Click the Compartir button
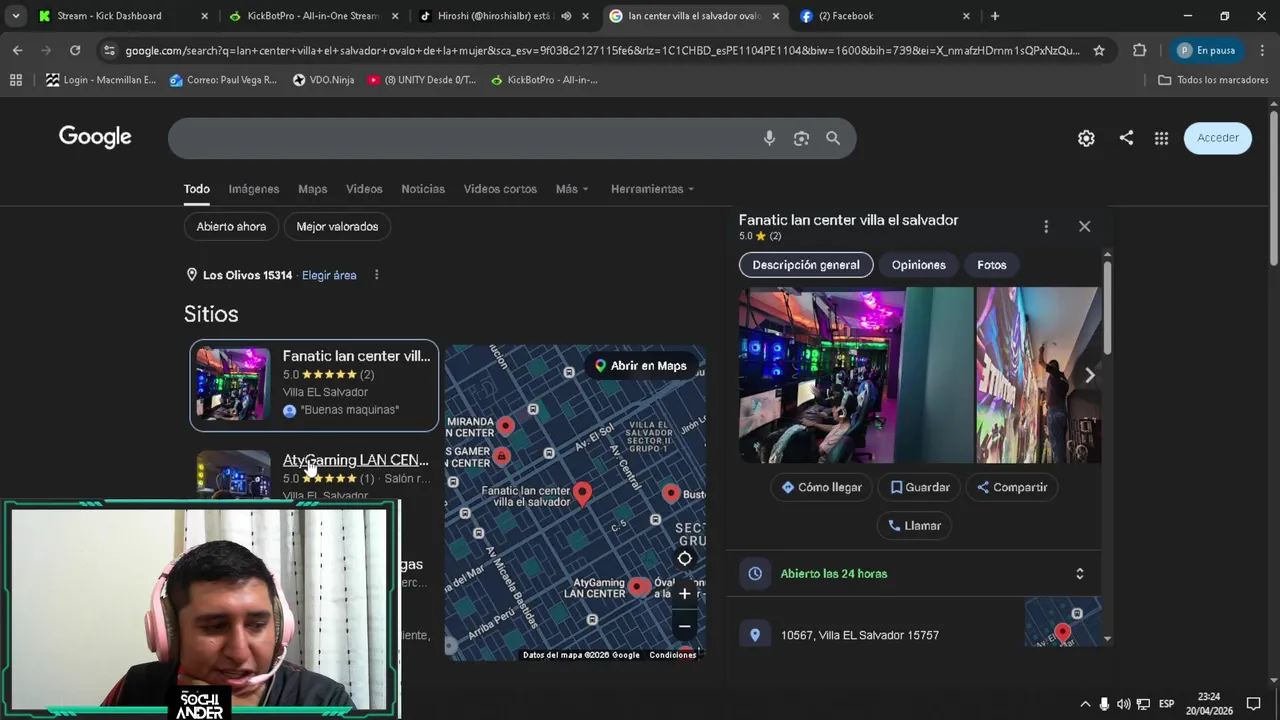 coord(1012,487)
